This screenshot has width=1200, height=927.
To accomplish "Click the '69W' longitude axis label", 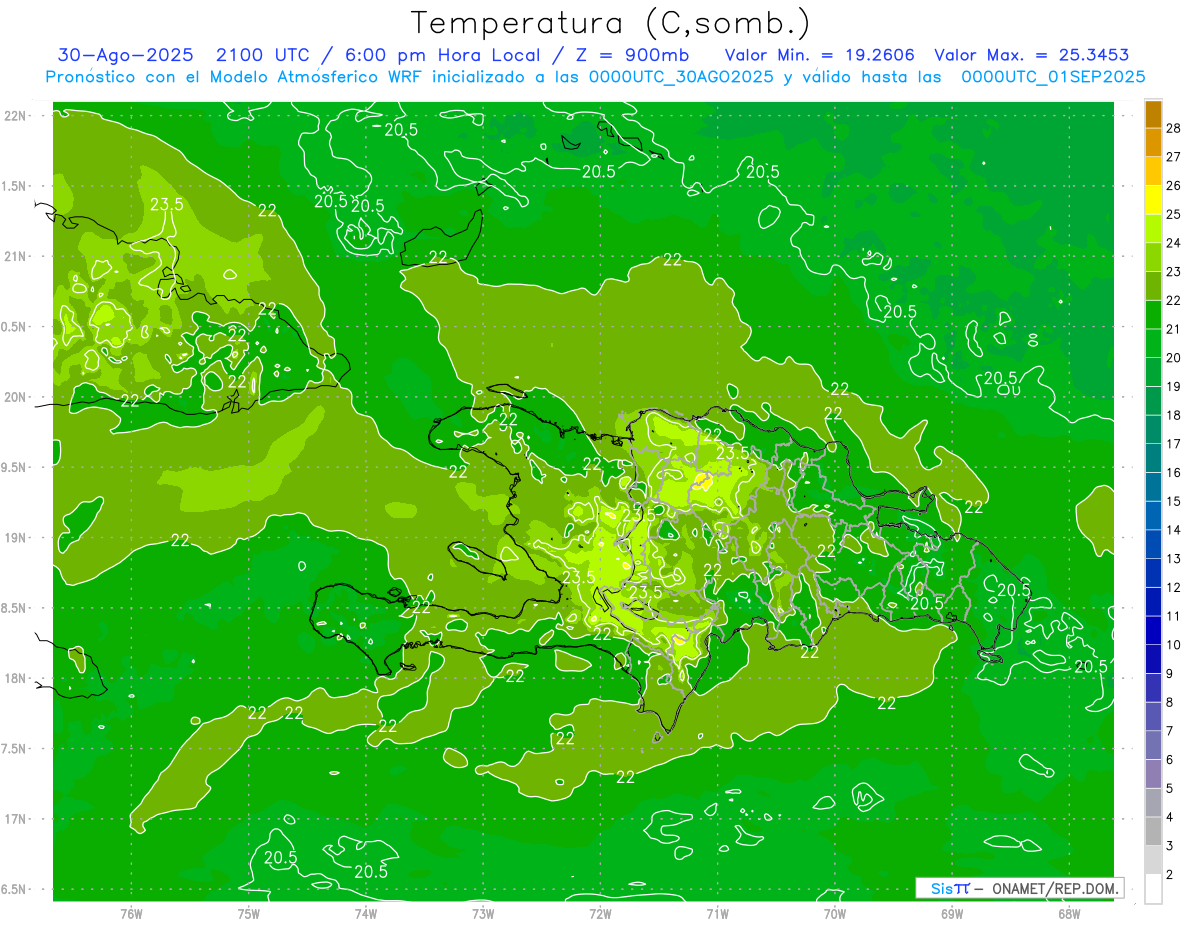I will pos(952,913).
